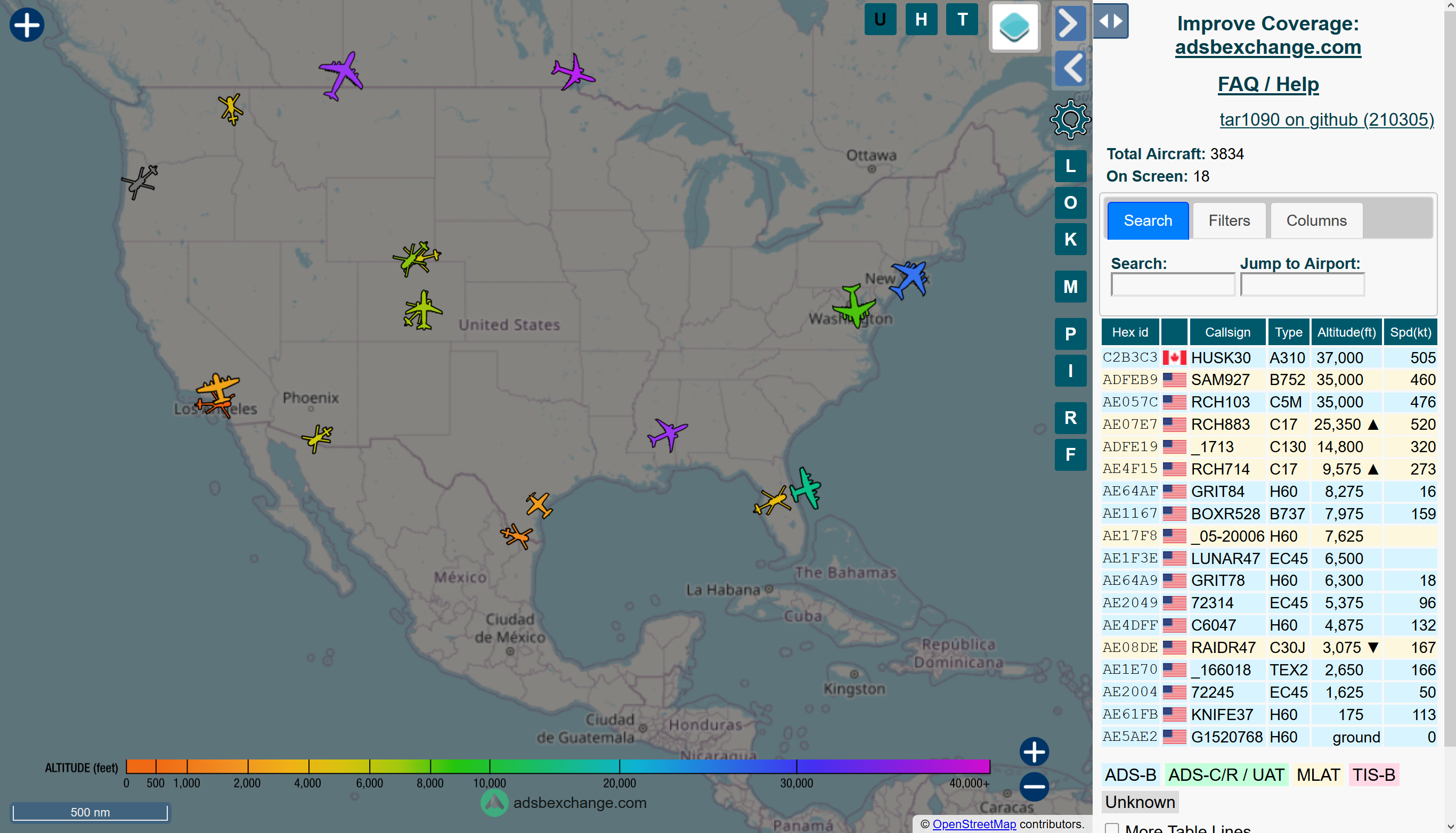Open adsbexchange.com coverage link
Screen dimensions: 1456x833
[1268, 47]
